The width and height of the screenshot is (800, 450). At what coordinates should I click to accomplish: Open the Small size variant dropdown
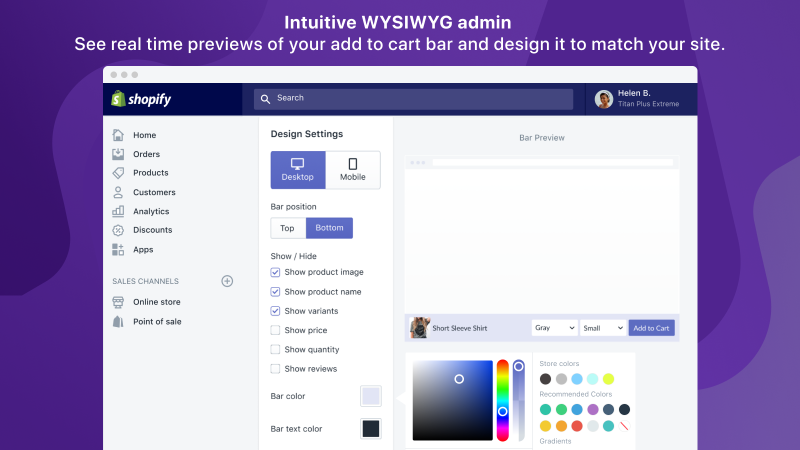[603, 328]
